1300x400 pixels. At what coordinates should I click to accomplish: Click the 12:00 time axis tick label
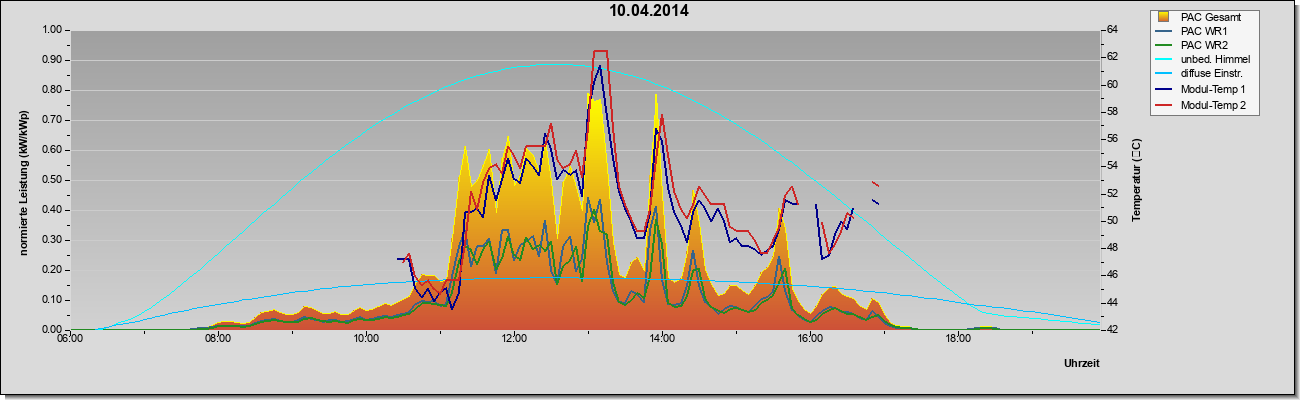point(514,339)
